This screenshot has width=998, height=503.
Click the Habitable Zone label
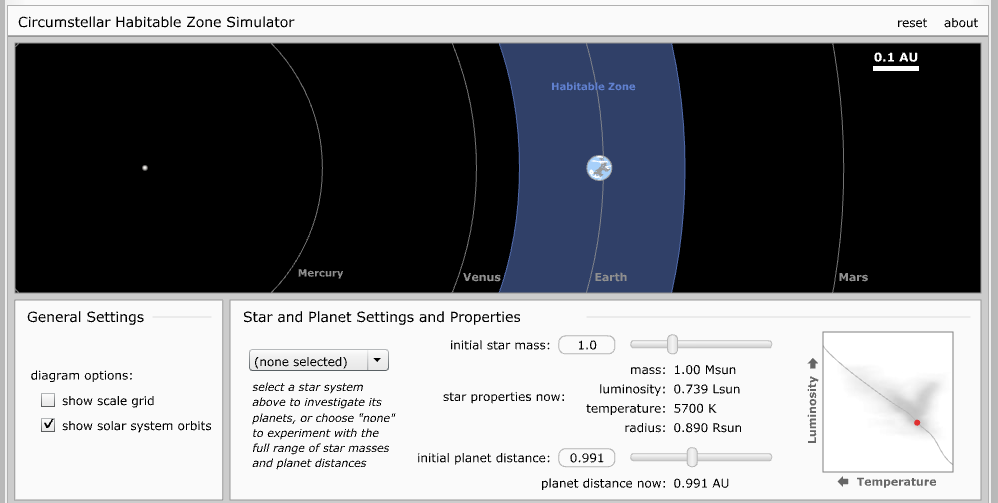(x=593, y=86)
